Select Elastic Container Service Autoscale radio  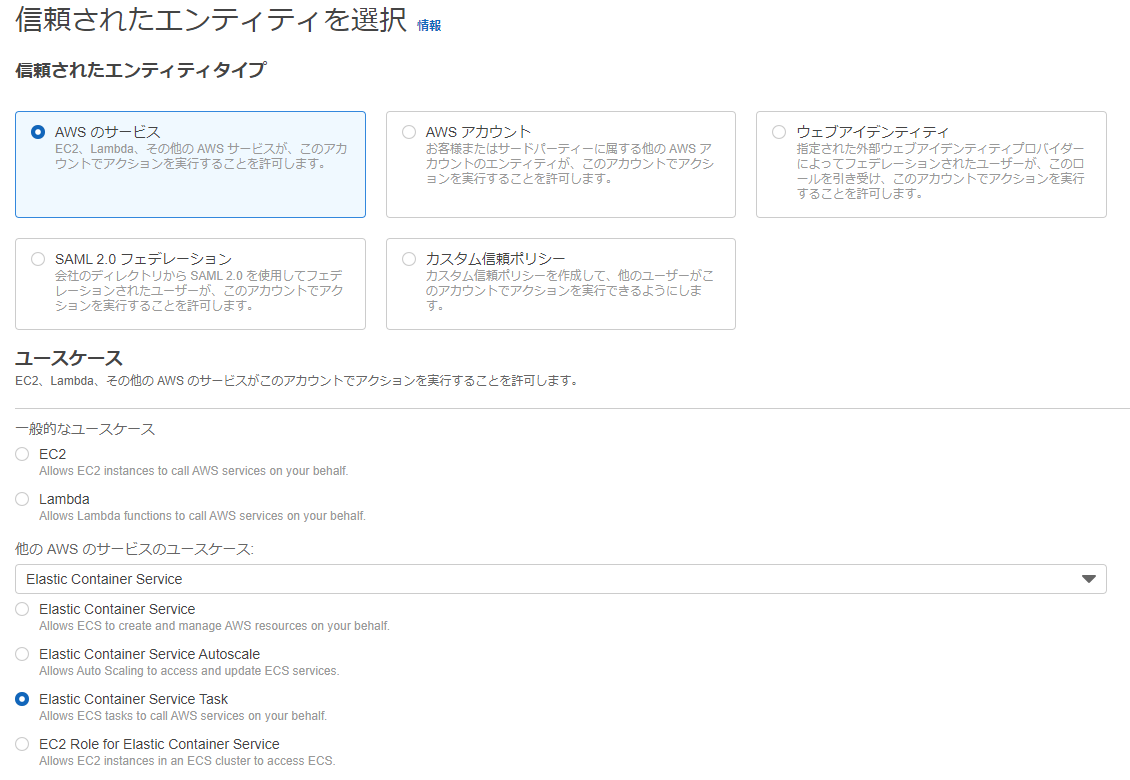[22, 654]
